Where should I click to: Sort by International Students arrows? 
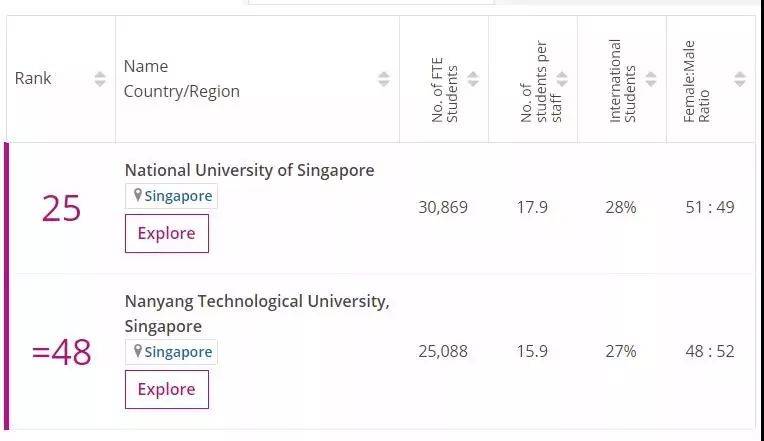point(651,79)
